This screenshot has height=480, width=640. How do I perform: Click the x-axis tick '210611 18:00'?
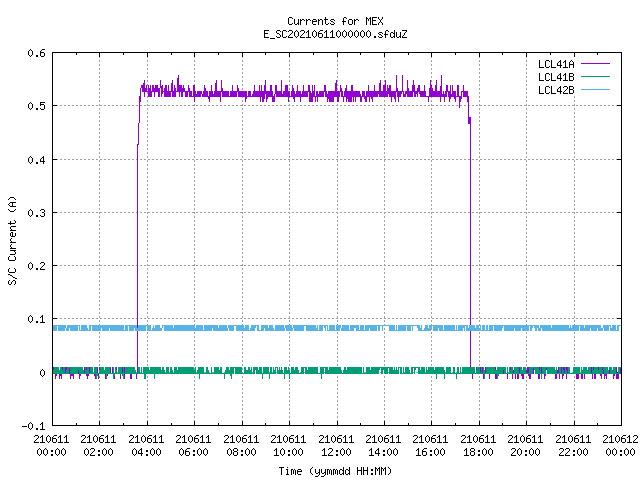[478, 446]
